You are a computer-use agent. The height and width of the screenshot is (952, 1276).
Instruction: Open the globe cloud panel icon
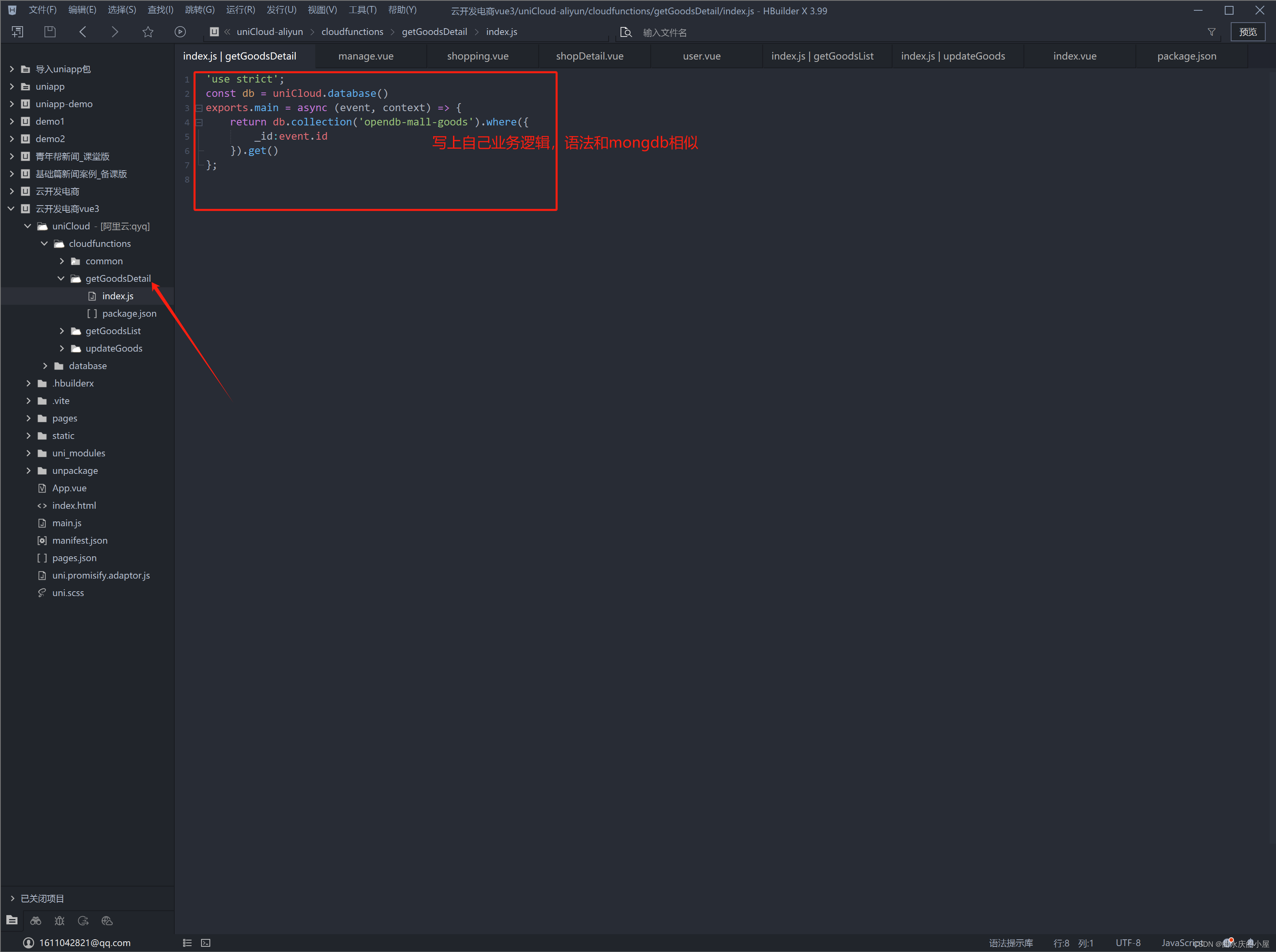(x=107, y=920)
